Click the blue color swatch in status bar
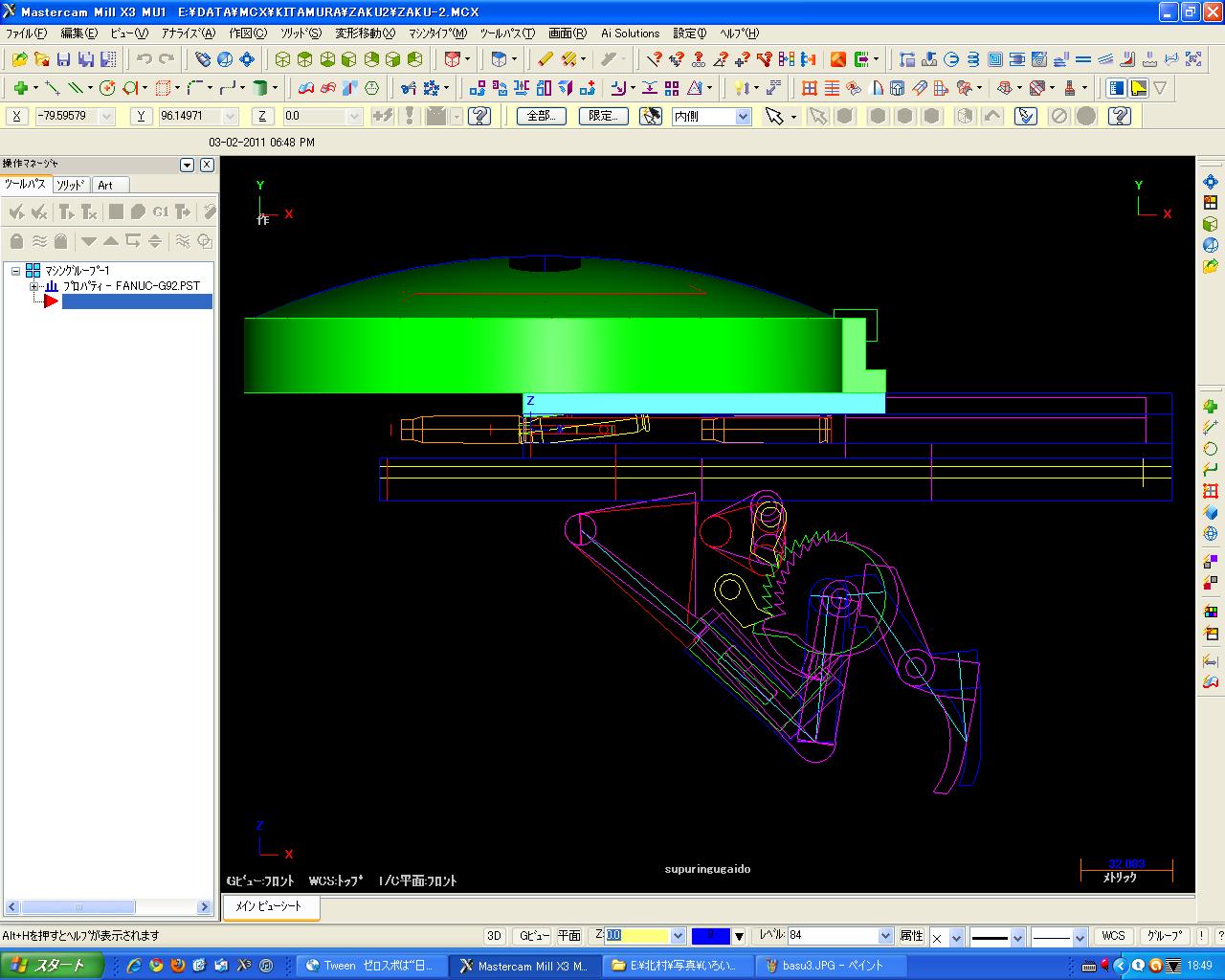The height and width of the screenshot is (980, 1225). (x=710, y=936)
